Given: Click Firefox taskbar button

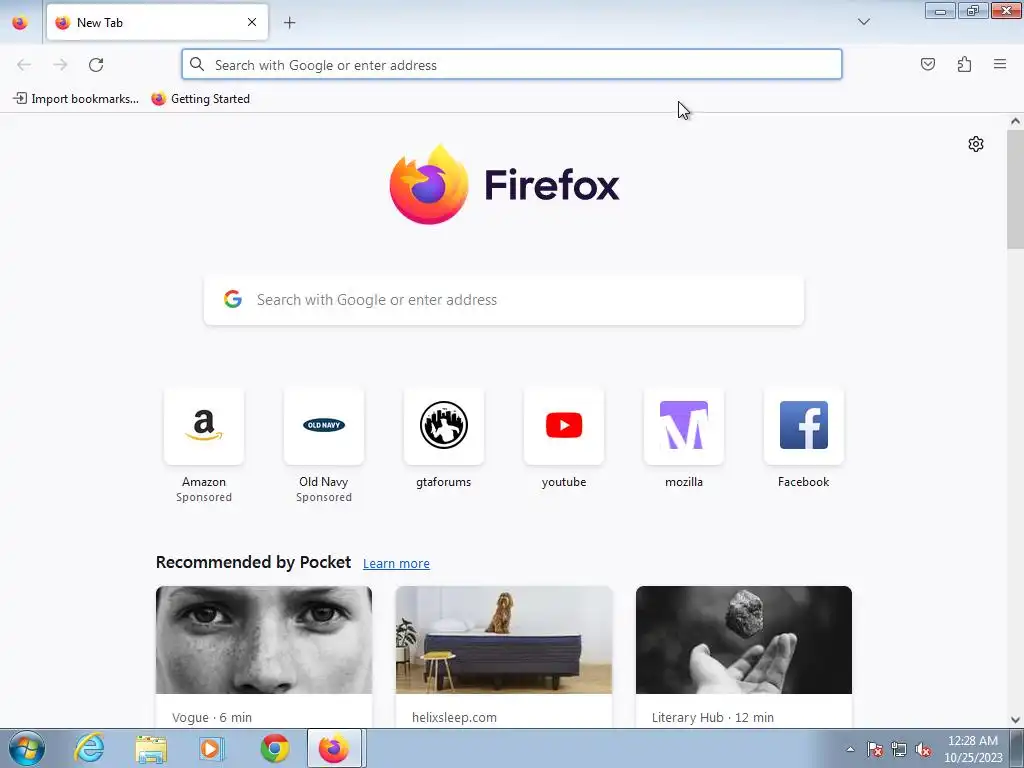Looking at the screenshot, I should click(334, 748).
